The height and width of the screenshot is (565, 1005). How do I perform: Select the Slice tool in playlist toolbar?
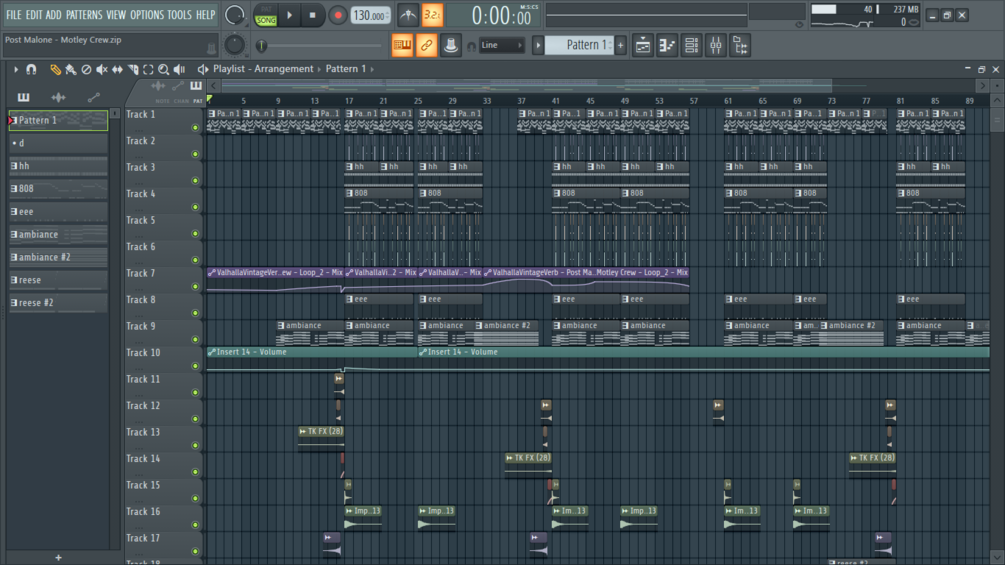(x=133, y=69)
